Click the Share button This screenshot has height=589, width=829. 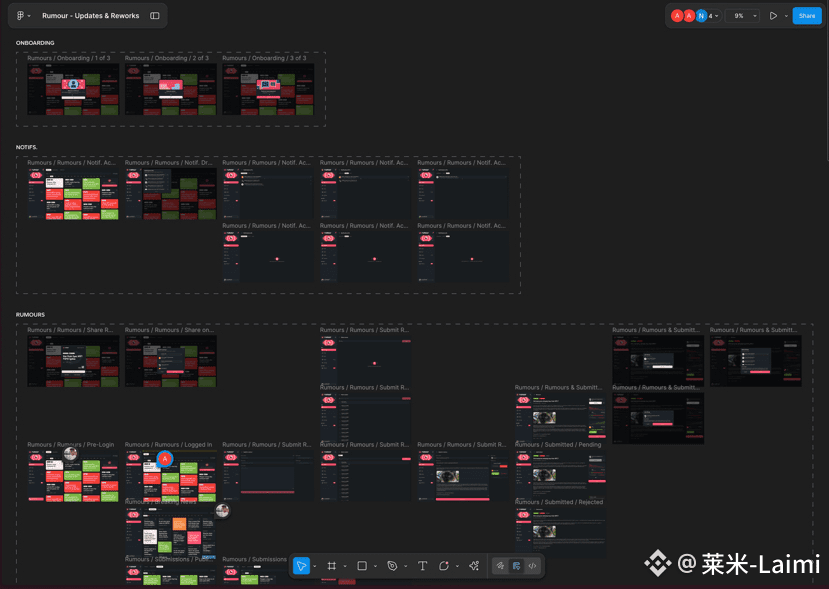pos(806,16)
